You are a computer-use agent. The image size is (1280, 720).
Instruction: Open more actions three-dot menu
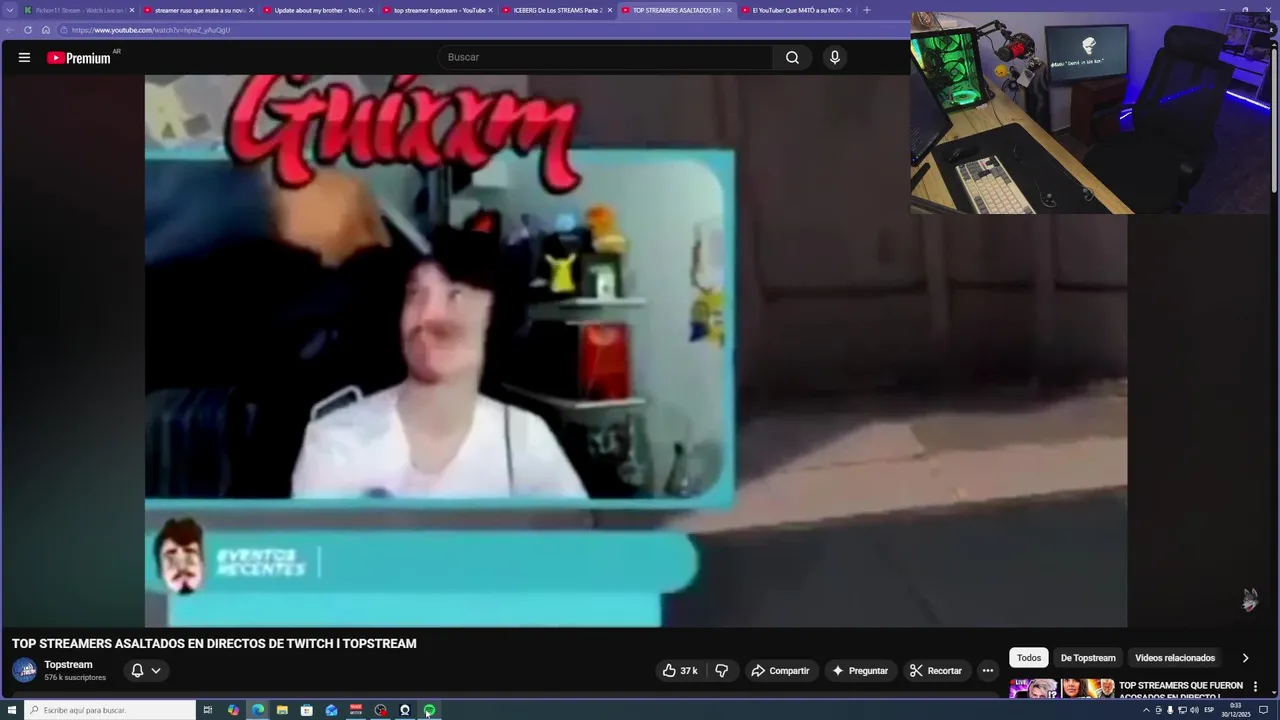(988, 671)
